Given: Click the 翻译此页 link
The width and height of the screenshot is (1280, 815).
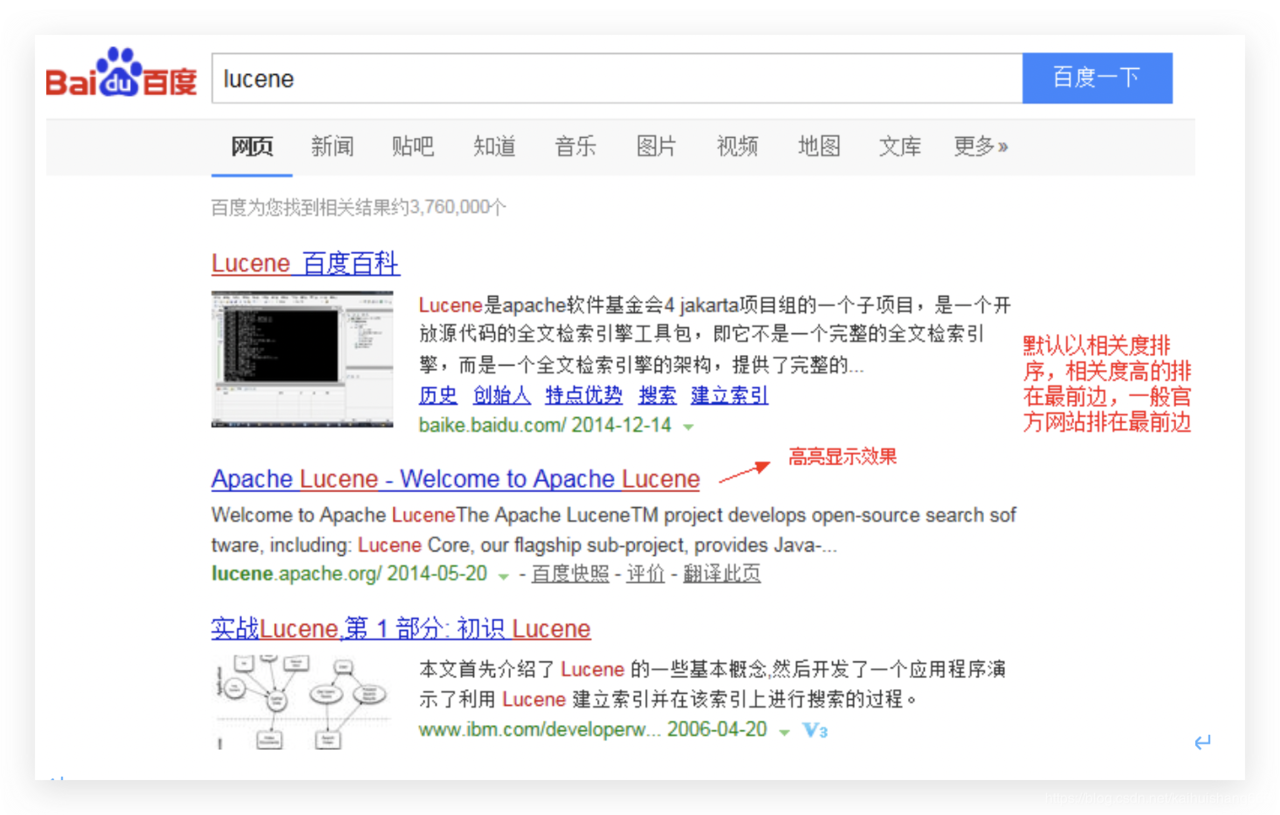Looking at the screenshot, I should tap(722, 574).
